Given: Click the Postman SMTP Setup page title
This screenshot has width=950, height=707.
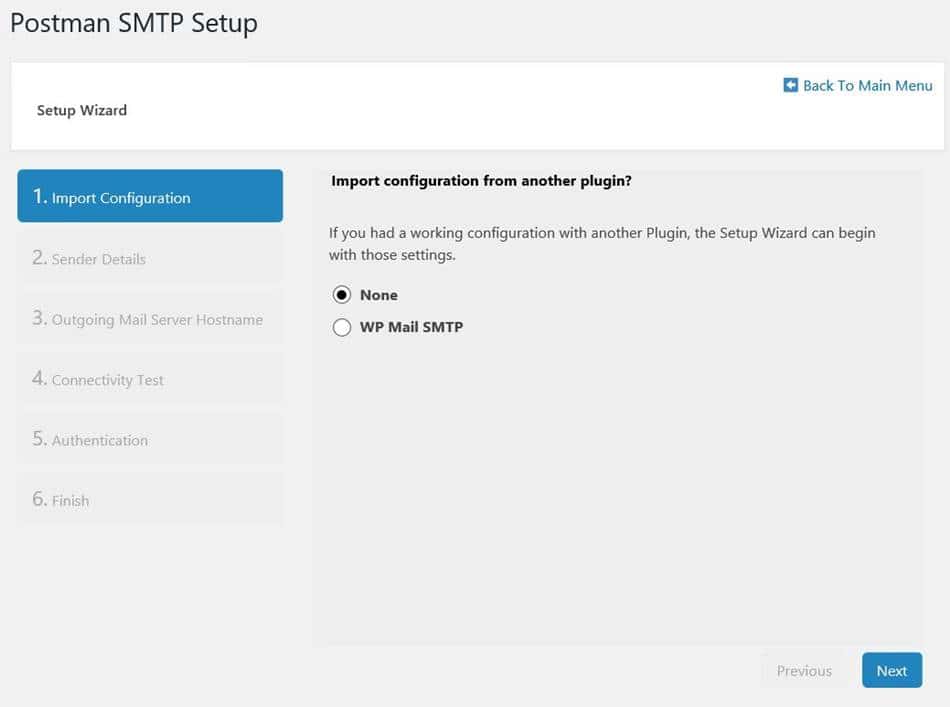Looking at the screenshot, I should click(134, 22).
